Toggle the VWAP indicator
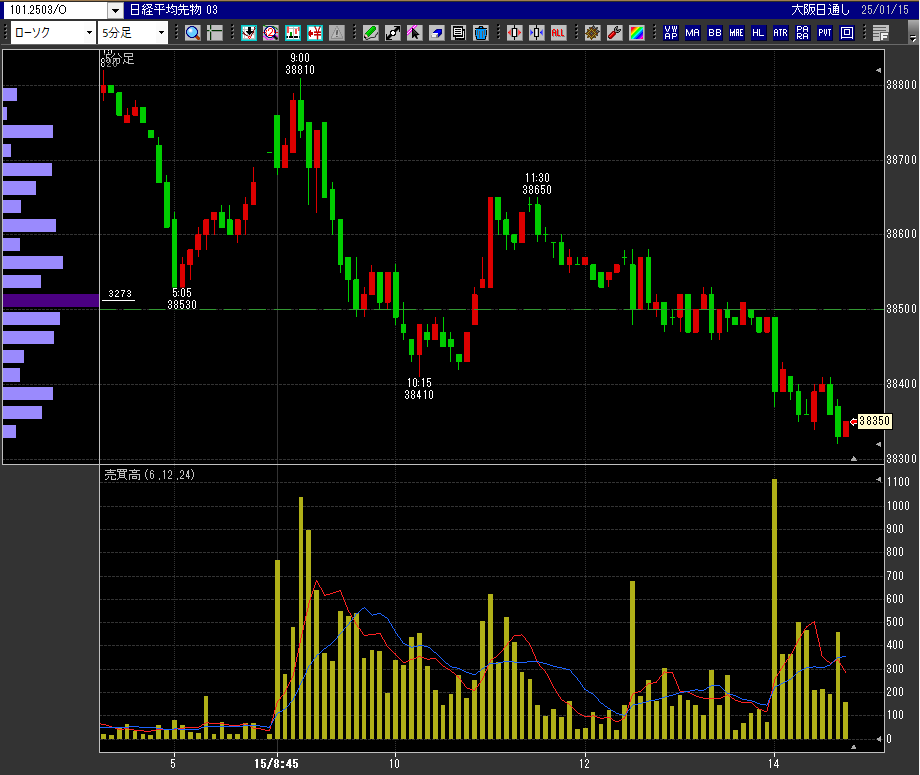This screenshot has height=775, width=920. click(x=671, y=33)
